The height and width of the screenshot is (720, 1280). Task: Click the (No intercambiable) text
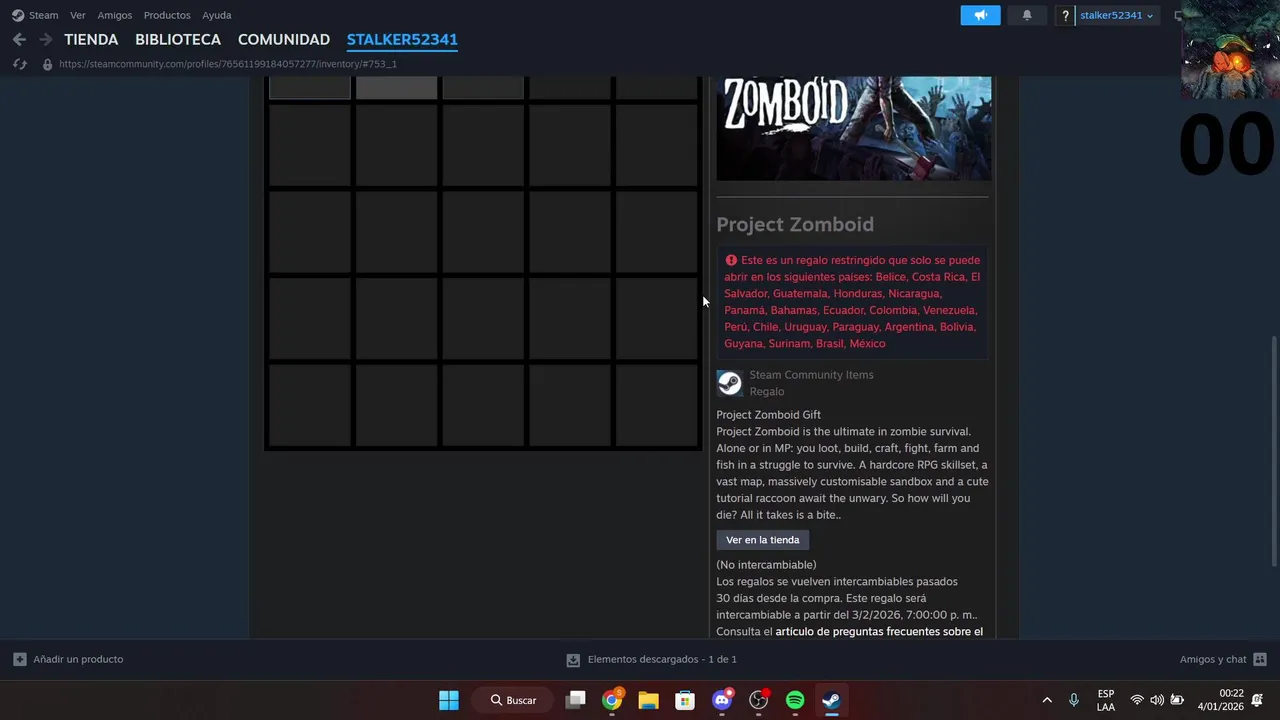tap(766, 565)
